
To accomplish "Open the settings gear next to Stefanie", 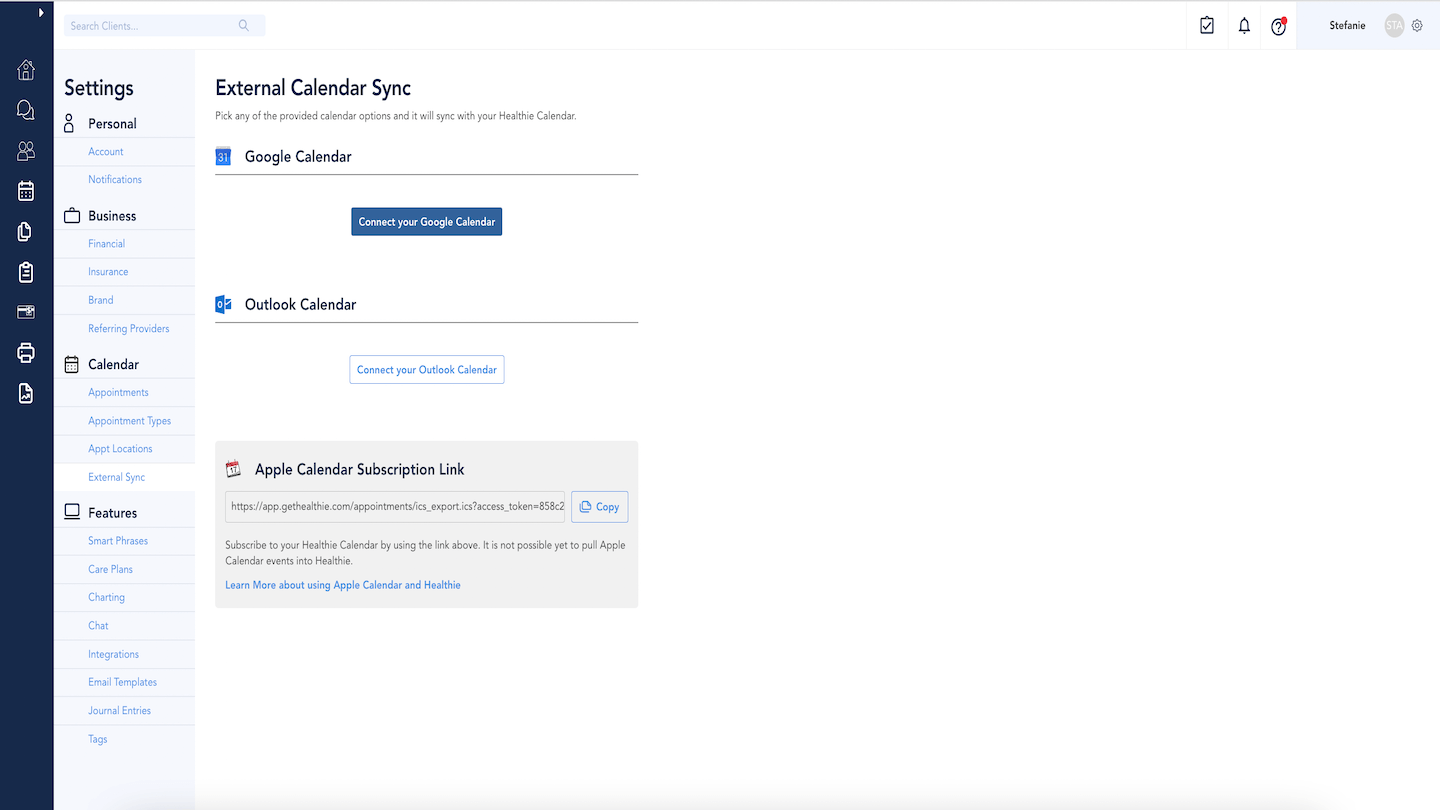I will point(1417,26).
